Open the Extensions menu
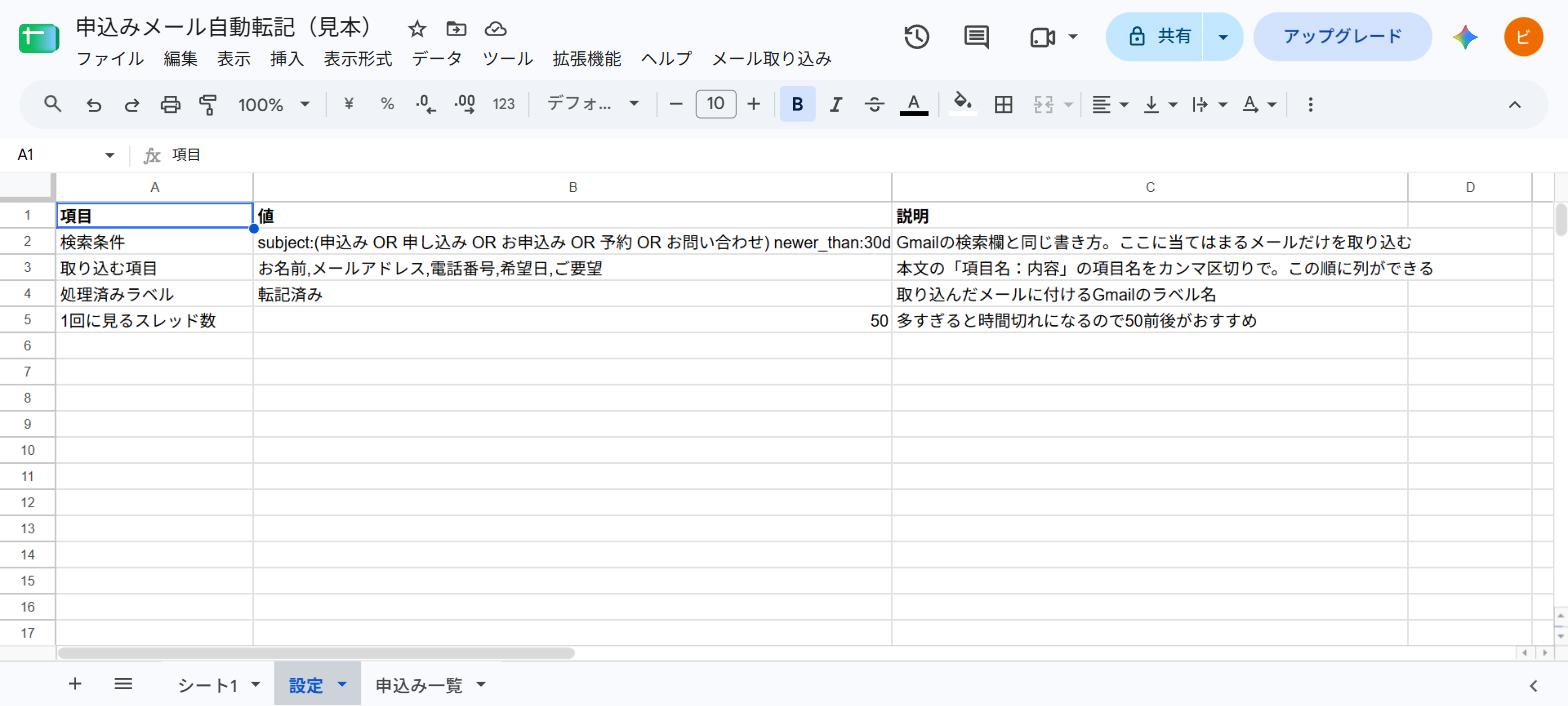 (x=587, y=59)
